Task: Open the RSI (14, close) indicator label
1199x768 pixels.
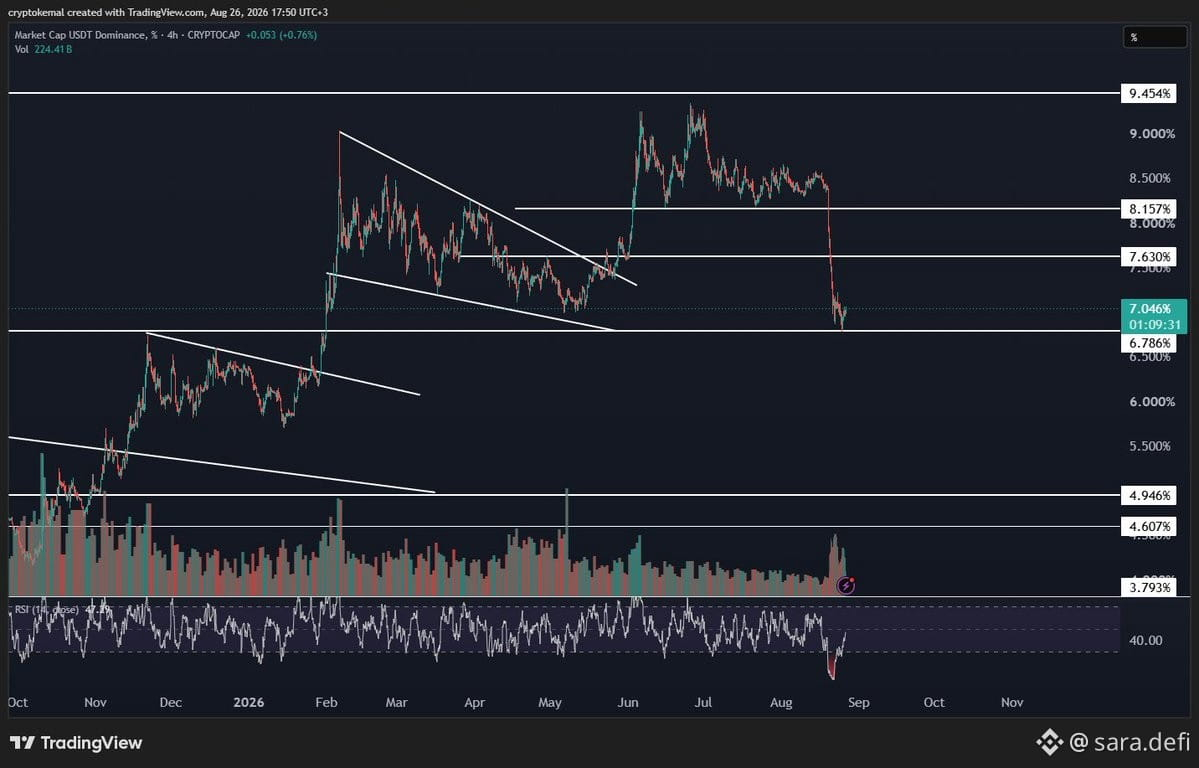Action: pos(47,610)
